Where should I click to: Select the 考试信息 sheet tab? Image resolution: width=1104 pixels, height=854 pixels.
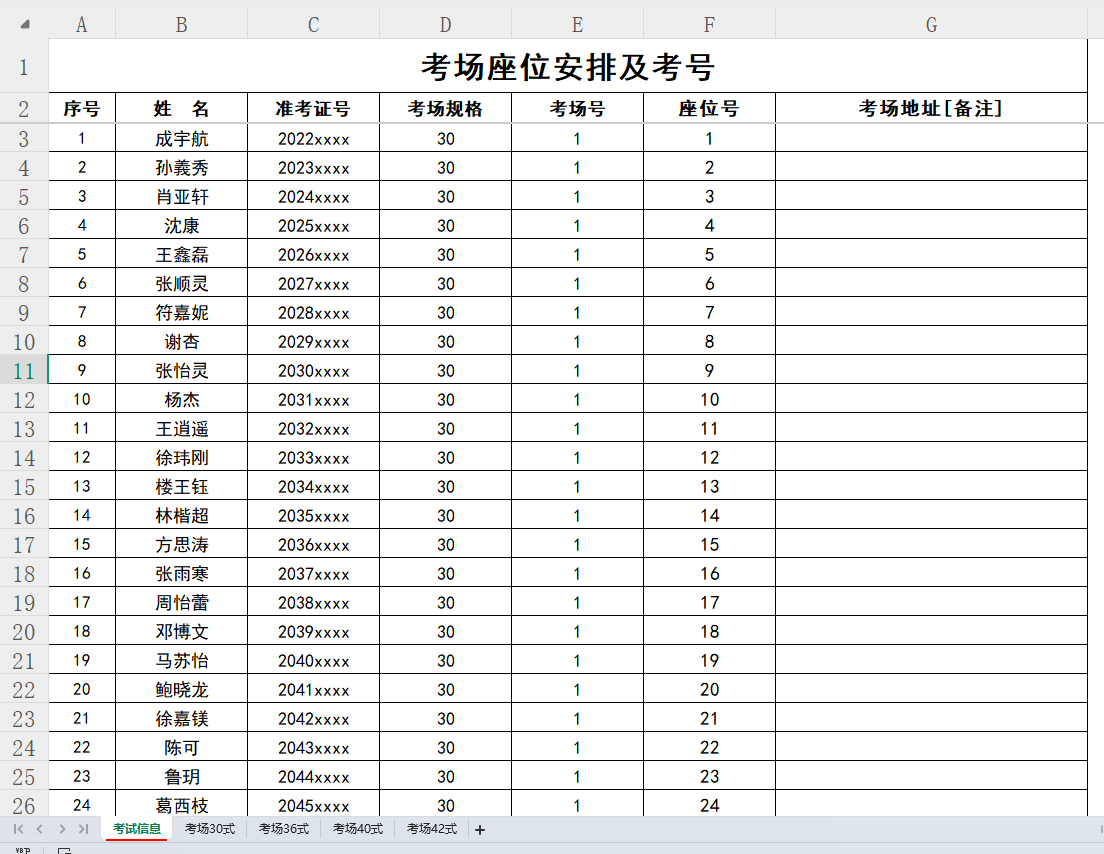137,829
